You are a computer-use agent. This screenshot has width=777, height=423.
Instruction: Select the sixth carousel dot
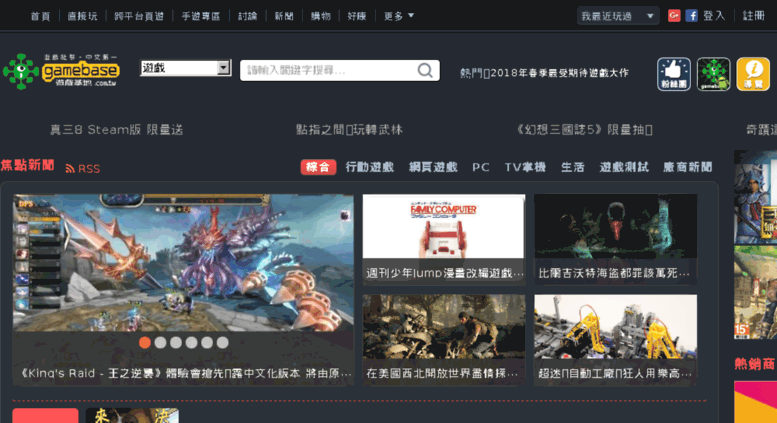(222, 342)
